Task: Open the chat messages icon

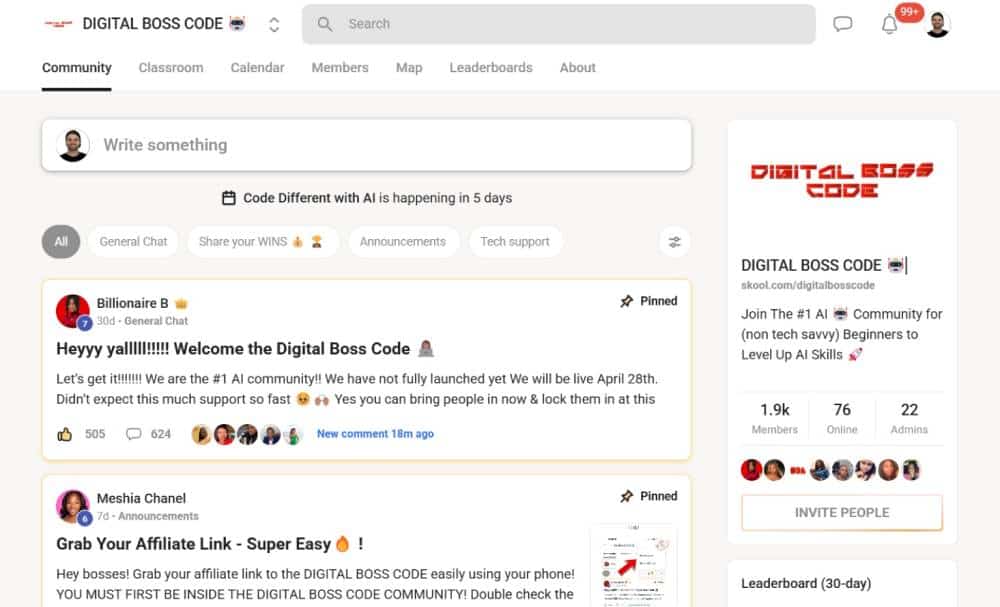Action: tap(842, 24)
